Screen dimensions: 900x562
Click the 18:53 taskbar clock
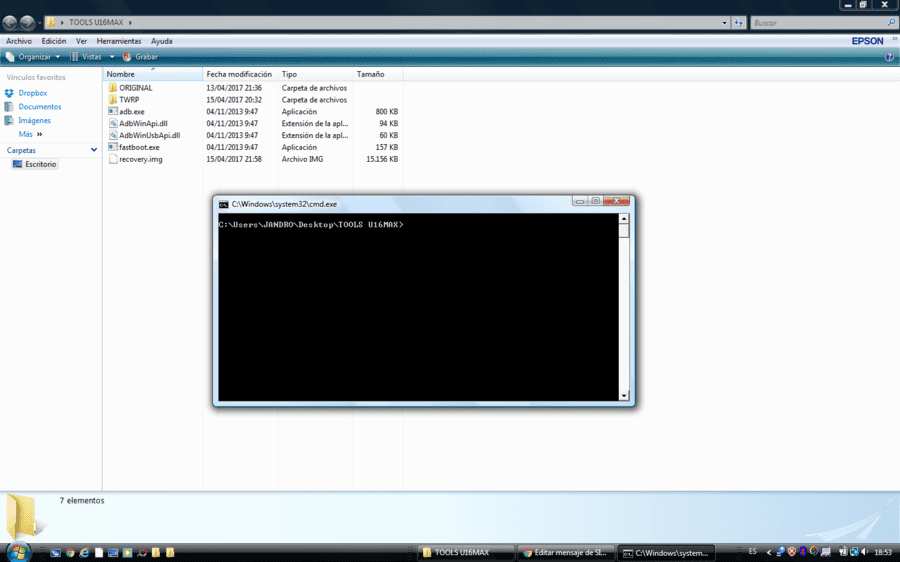[x=883, y=552]
